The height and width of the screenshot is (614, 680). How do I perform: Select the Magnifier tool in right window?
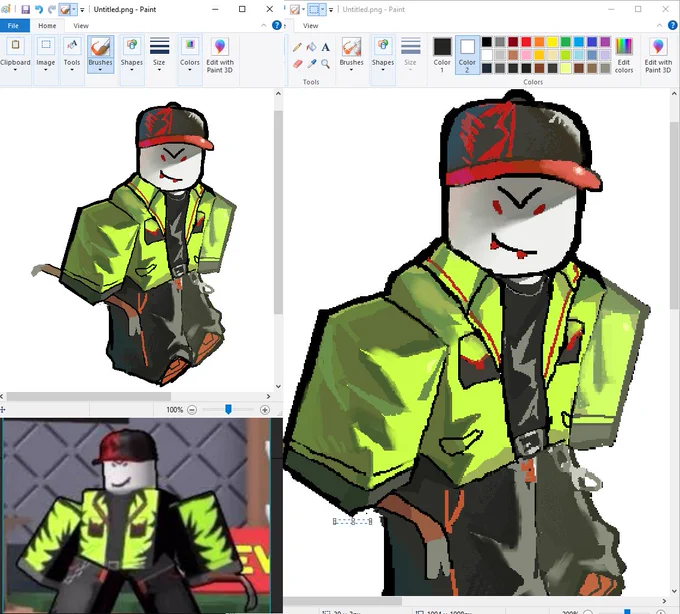pyautogui.click(x=325, y=64)
